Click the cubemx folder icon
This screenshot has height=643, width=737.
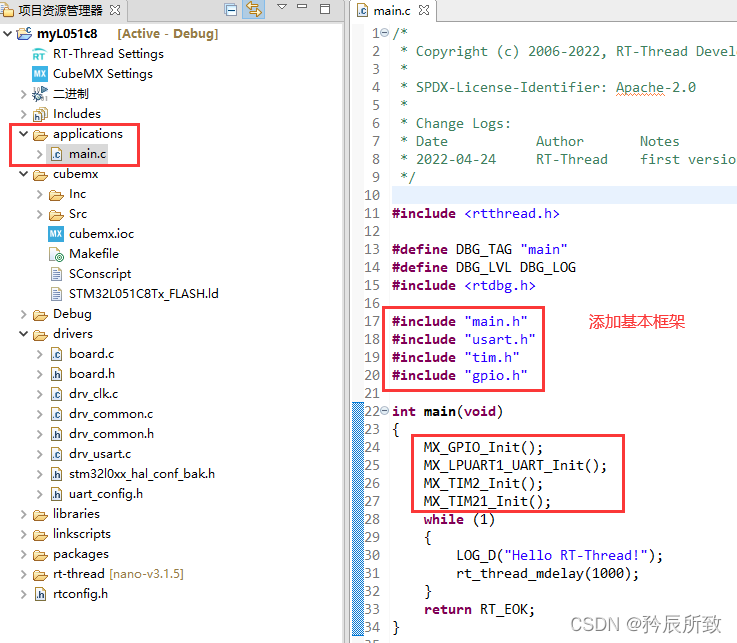coord(40,175)
